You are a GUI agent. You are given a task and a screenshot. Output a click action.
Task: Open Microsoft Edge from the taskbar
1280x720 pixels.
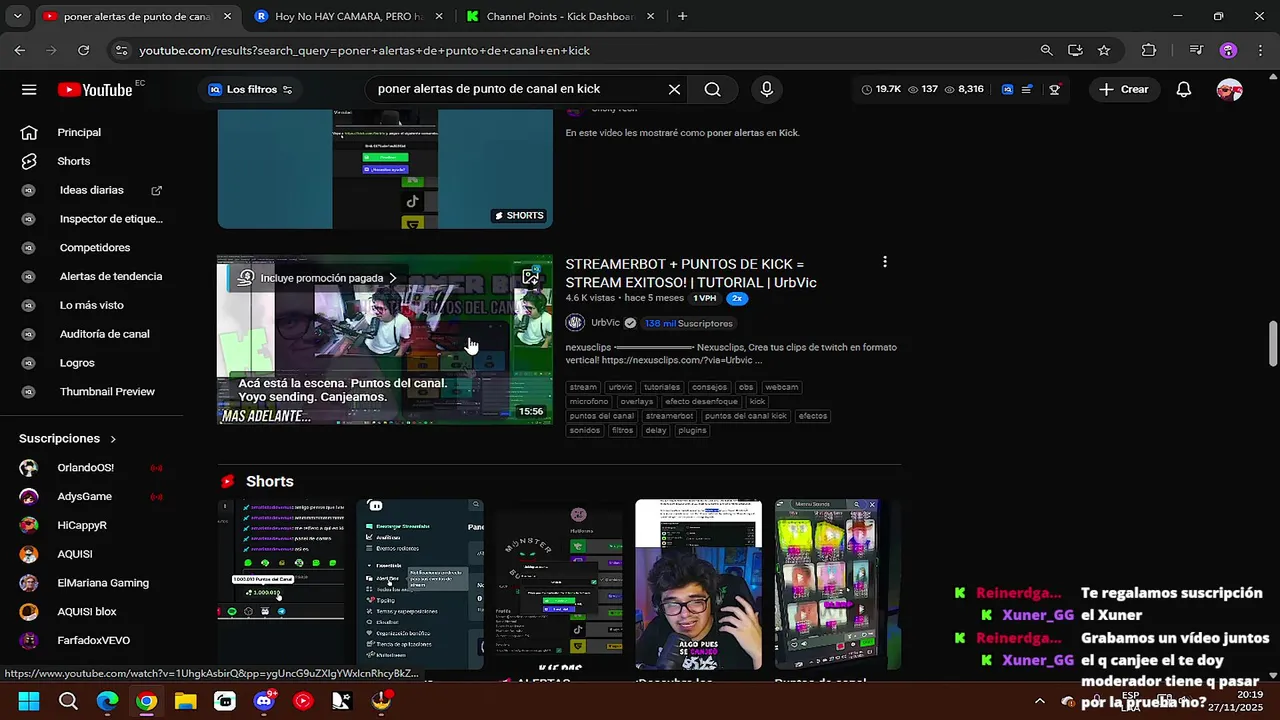pyautogui.click(x=107, y=701)
